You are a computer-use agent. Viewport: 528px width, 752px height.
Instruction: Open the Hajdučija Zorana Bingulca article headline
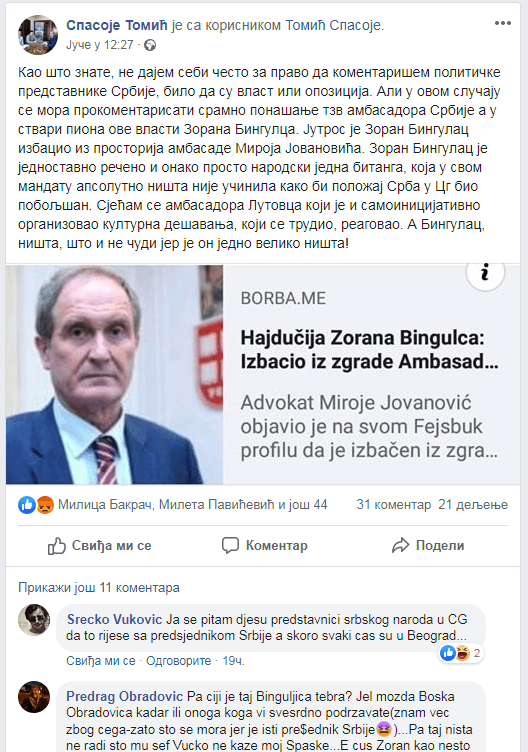[369, 350]
